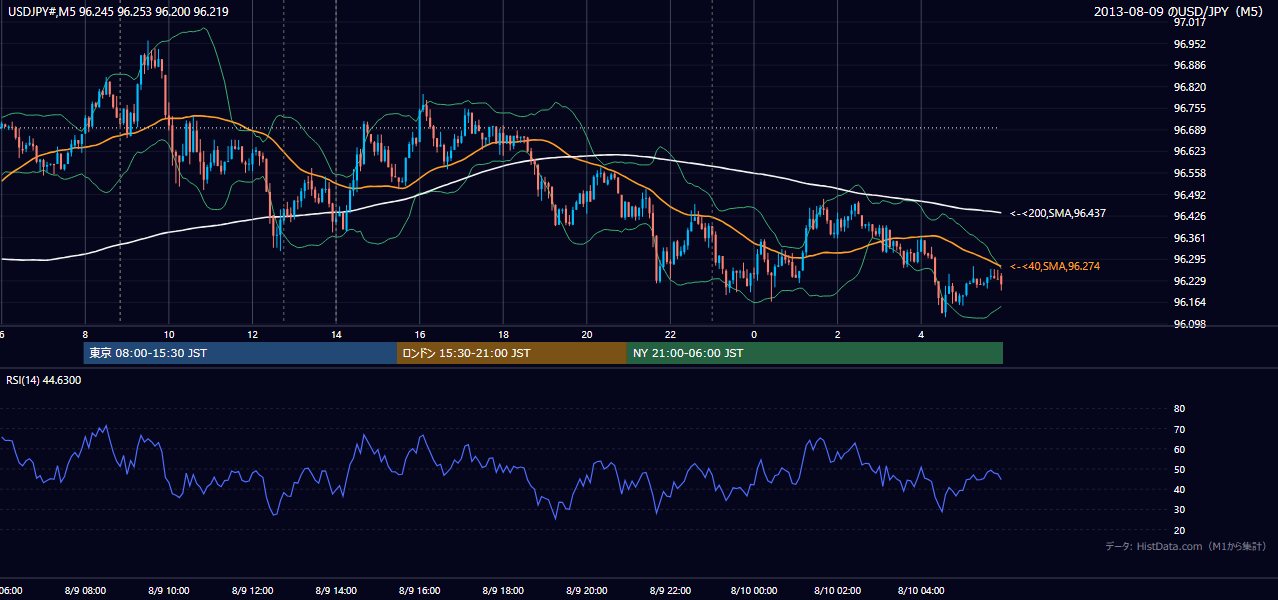Click the RSI scale value 40
This screenshot has width=1278, height=600.
pyautogui.click(x=1179, y=489)
